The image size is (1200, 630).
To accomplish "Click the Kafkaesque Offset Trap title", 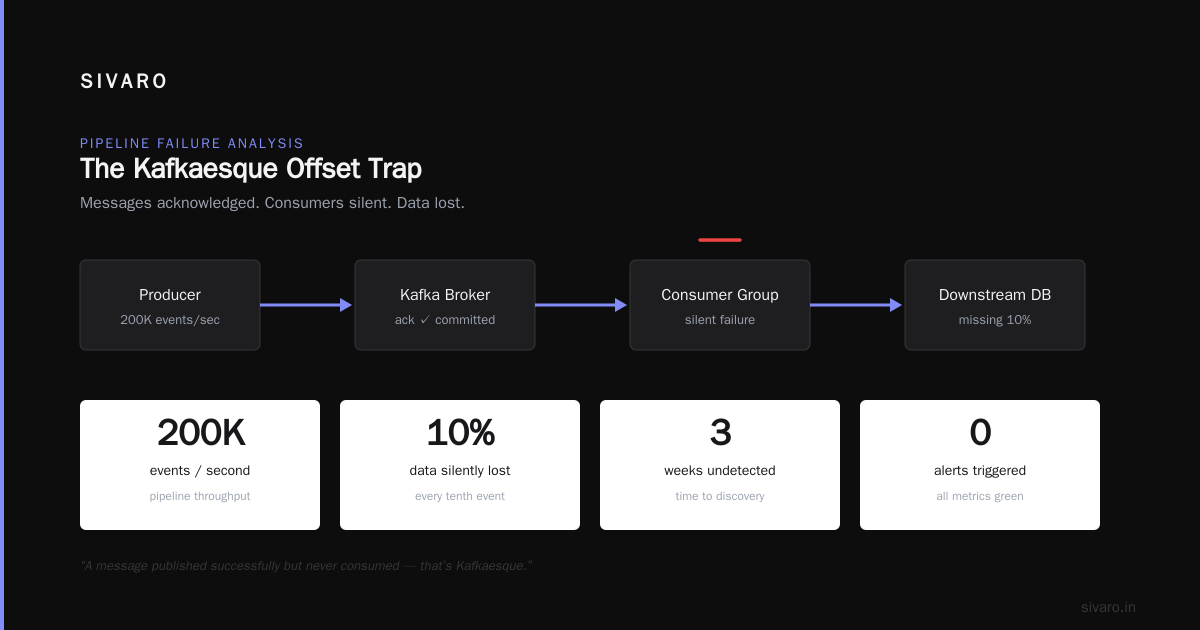I will [251, 168].
